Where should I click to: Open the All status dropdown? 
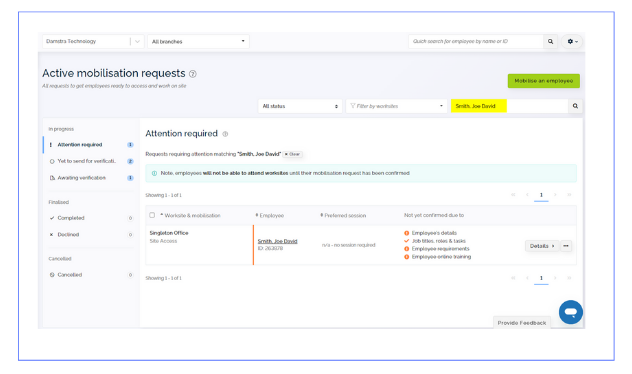[x=300, y=106]
